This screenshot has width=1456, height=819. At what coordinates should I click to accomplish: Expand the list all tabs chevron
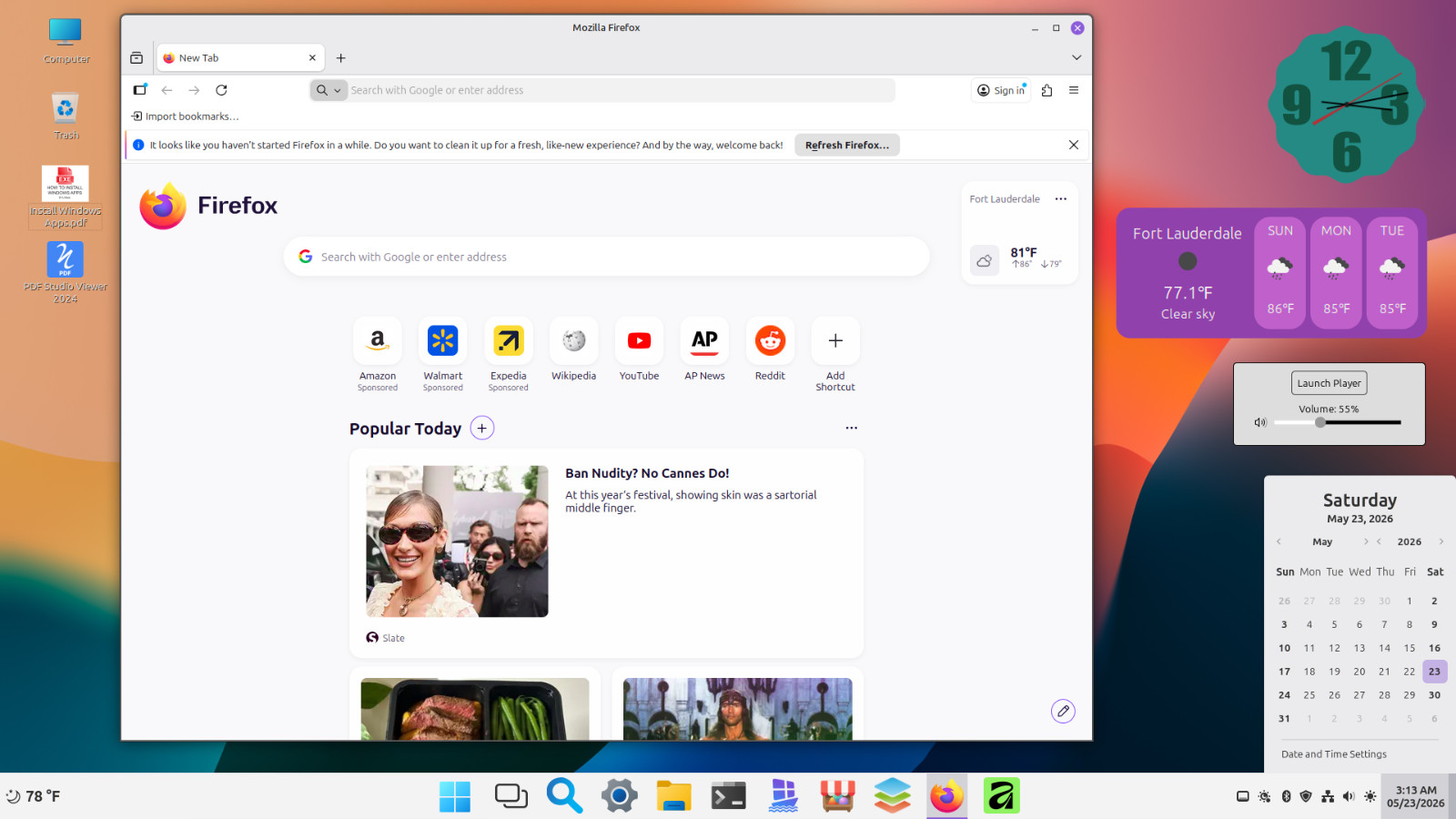pos(1077,57)
